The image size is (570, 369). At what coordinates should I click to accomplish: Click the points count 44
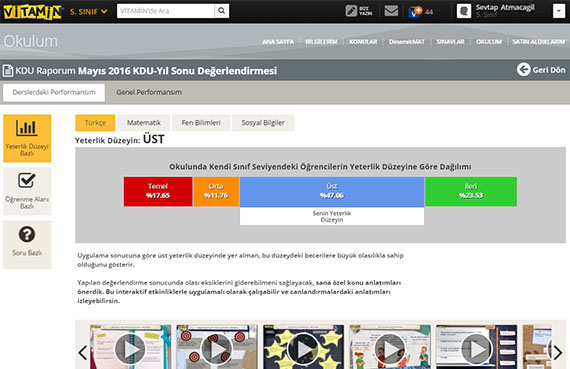tap(429, 12)
